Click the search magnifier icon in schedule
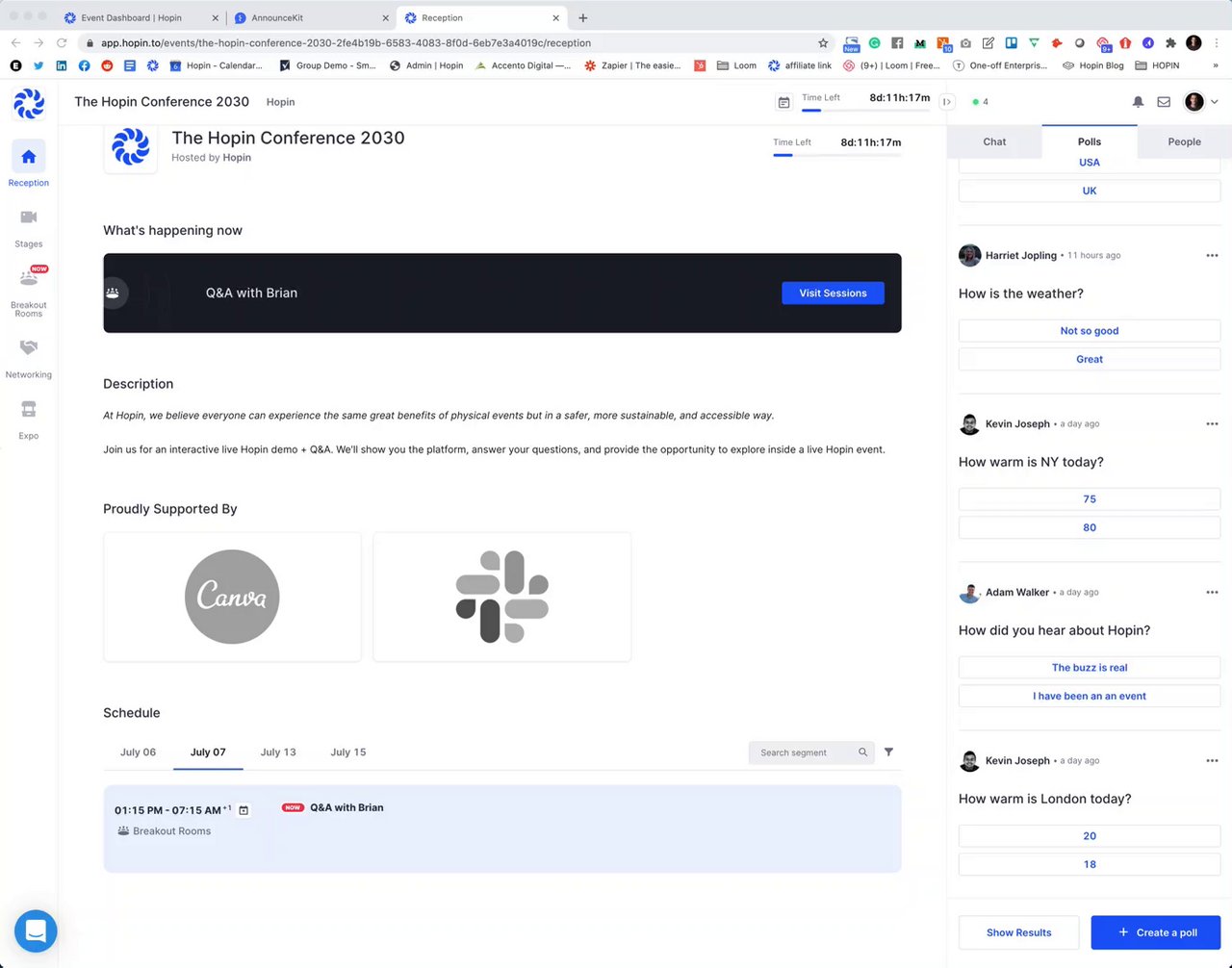Image resolution: width=1232 pixels, height=968 pixels. tap(863, 752)
